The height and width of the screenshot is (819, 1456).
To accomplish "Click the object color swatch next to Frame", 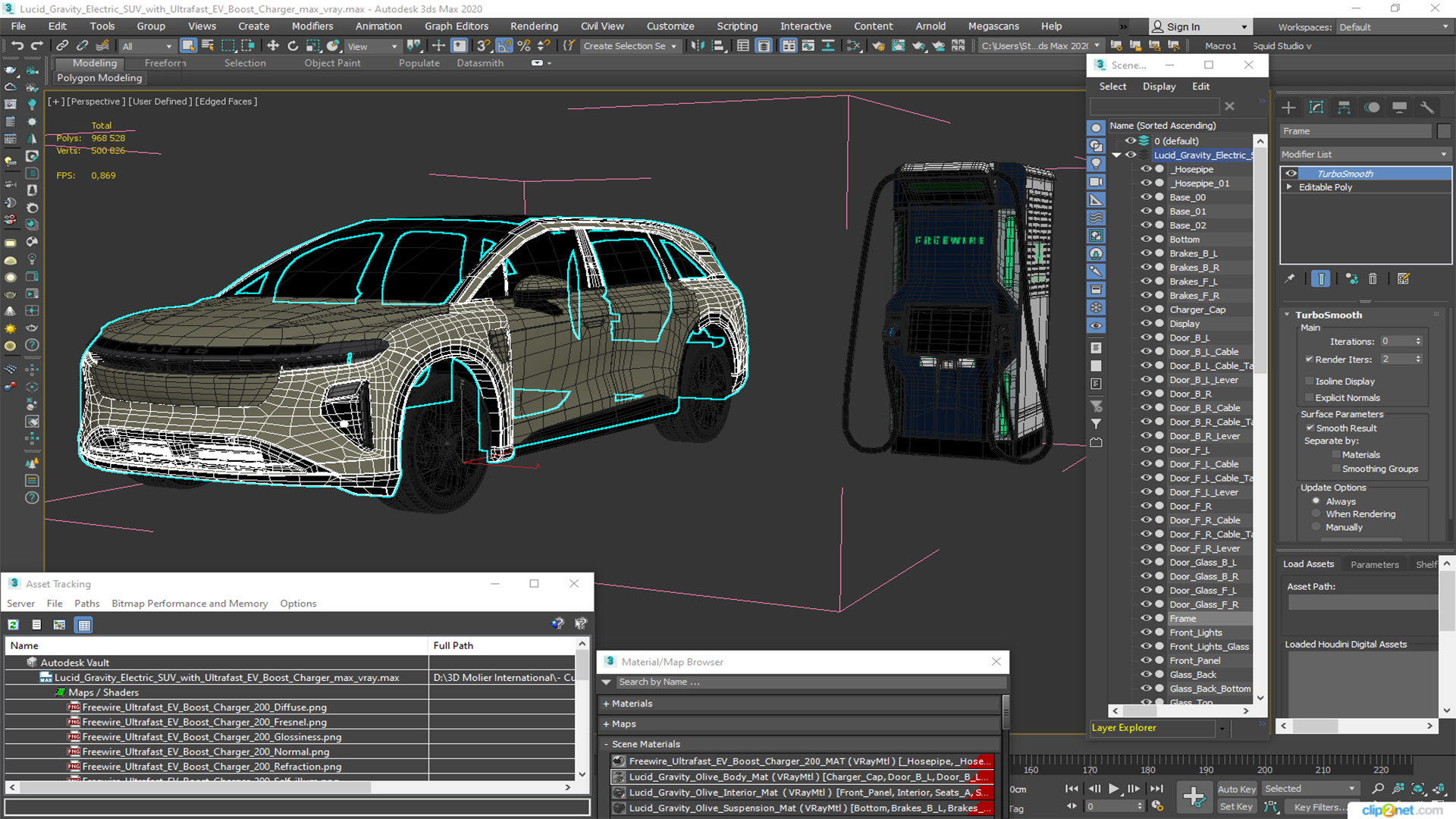I will [1443, 131].
